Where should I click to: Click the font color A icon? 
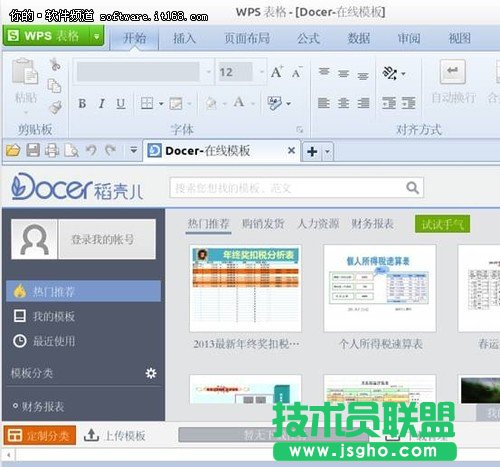point(239,102)
